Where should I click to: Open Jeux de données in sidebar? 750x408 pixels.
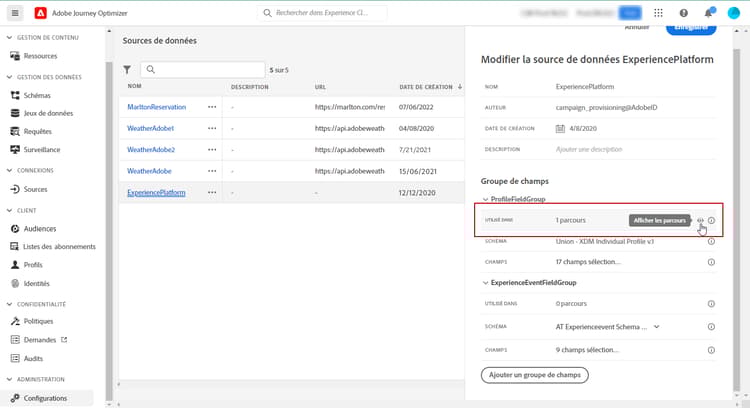48,113
